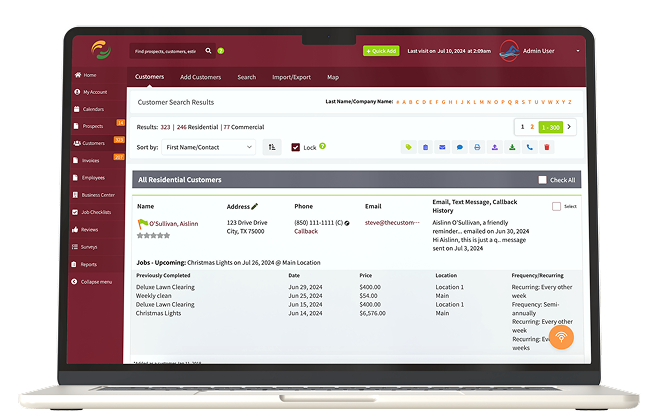This screenshot has height=414, width=658.
Task: Click the sort order toggle icon
Action: (272, 147)
